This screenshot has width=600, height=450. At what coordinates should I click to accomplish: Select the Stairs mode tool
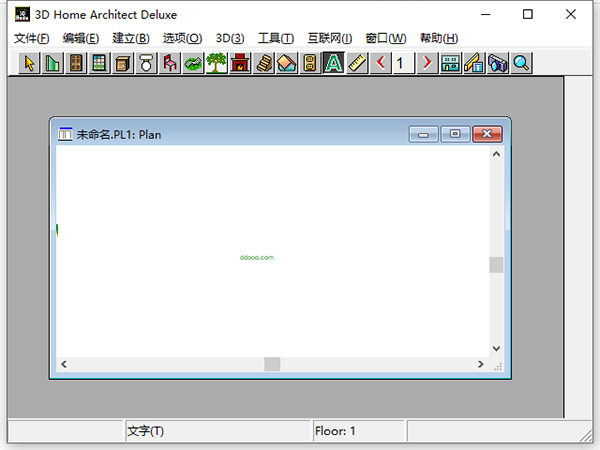(x=263, y=63)
